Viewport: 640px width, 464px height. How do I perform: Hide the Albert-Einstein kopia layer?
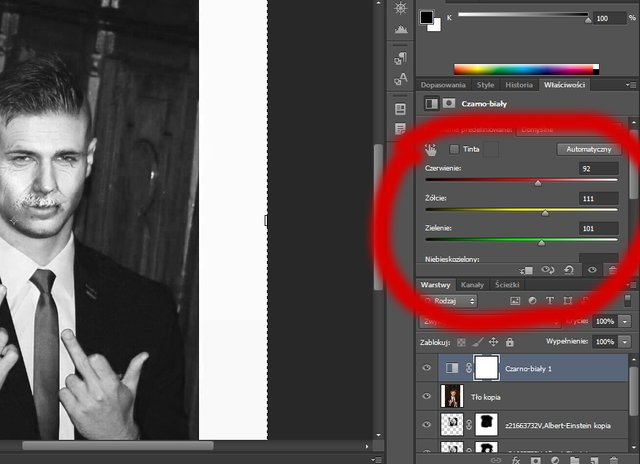click(427, 424)
